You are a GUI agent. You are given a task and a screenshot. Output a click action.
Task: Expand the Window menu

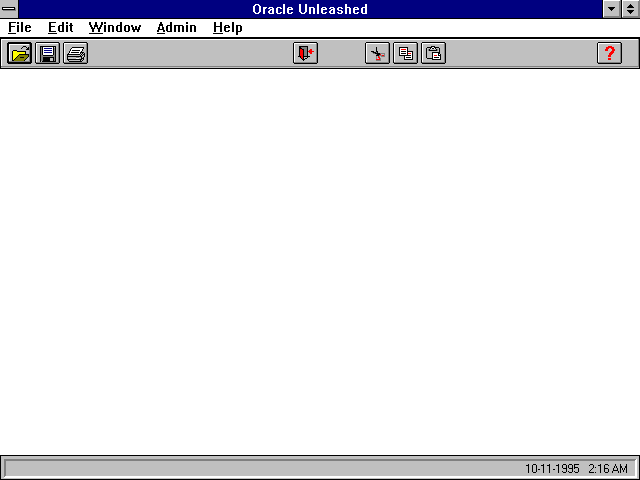click(115, 28)
